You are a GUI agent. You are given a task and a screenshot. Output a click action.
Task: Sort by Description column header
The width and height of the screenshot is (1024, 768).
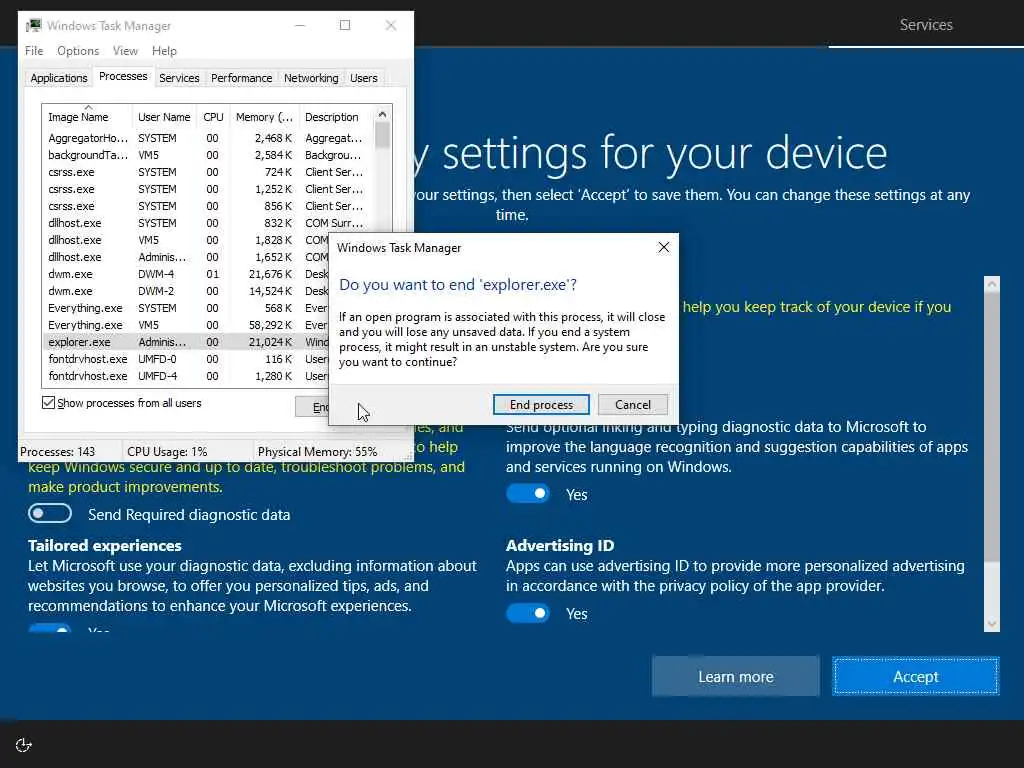[336, 117]
